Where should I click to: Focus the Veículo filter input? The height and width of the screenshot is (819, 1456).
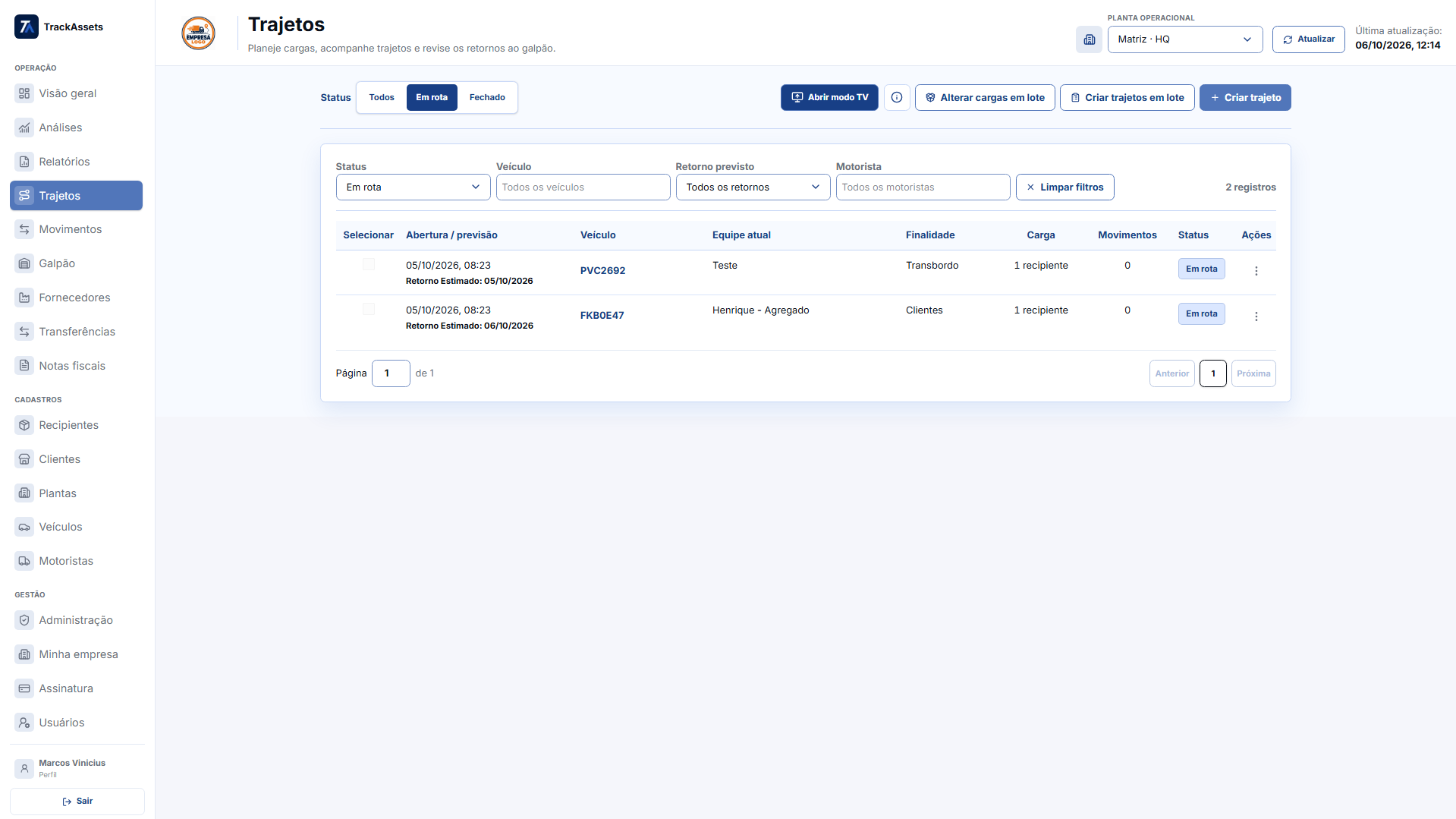583,187
